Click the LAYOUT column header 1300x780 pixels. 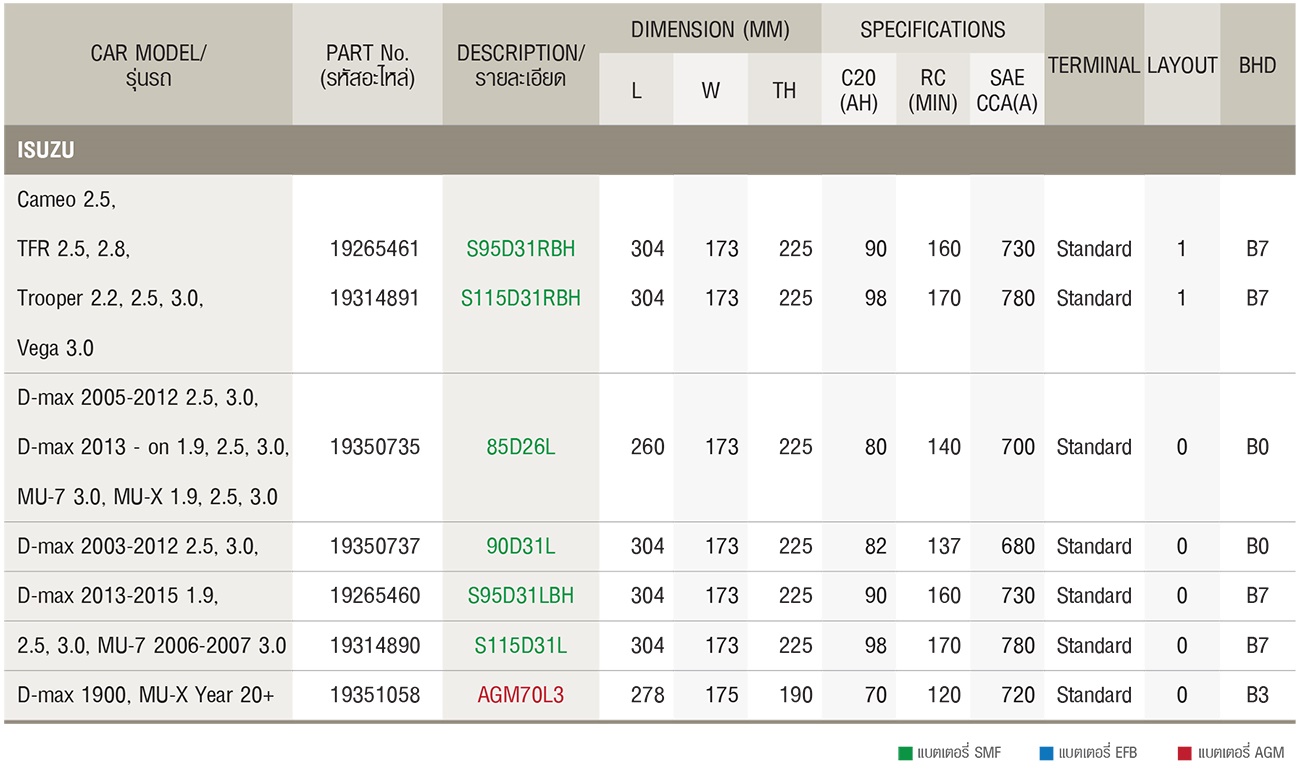click(x=1182, y=65)
